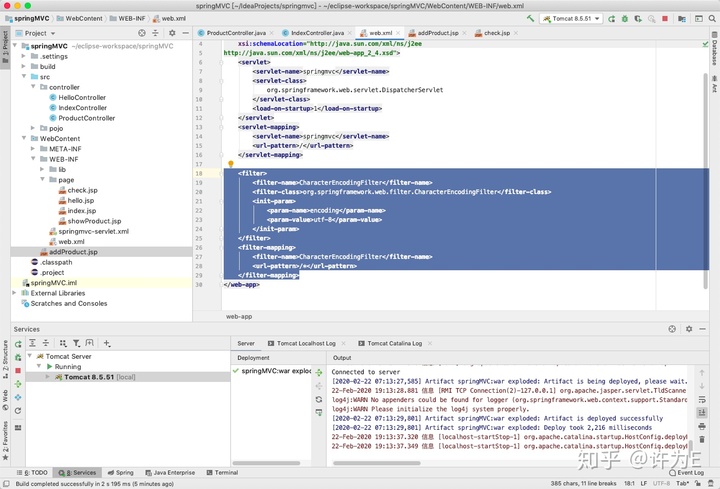Click the console output horizontal scrollbar
This screenshot has width=720, height=489.
377,463
